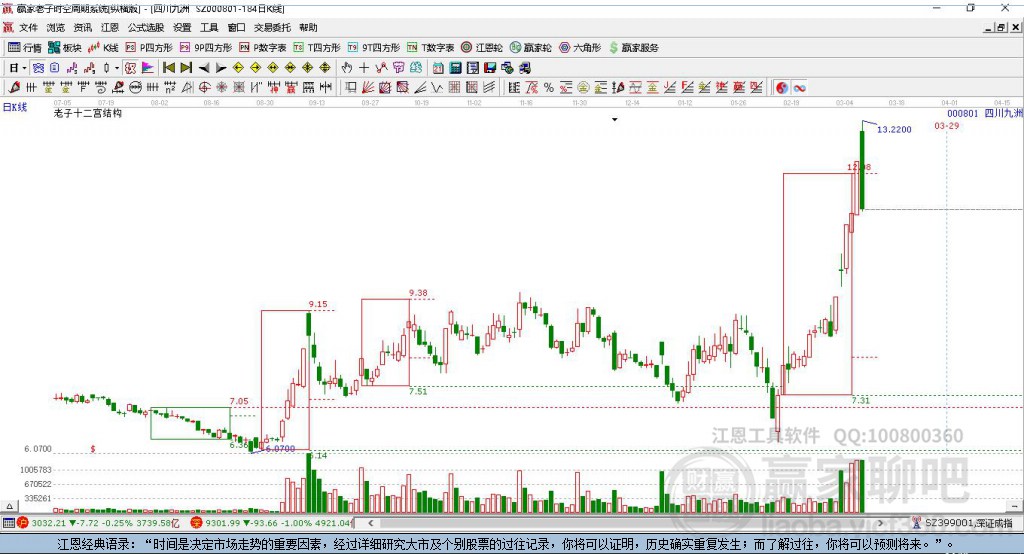Screen dimensions: 1024x554
Task: Select the rectangle drawing tool
Action: click(x=351, y=88)
